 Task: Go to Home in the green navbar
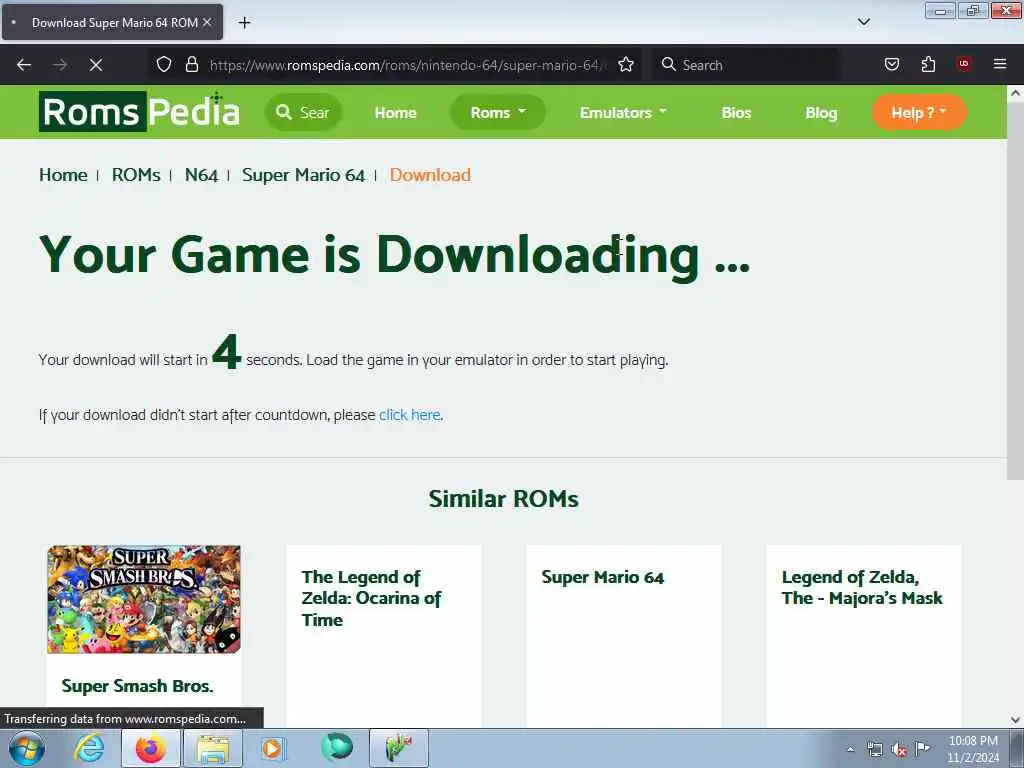(395, 113)
